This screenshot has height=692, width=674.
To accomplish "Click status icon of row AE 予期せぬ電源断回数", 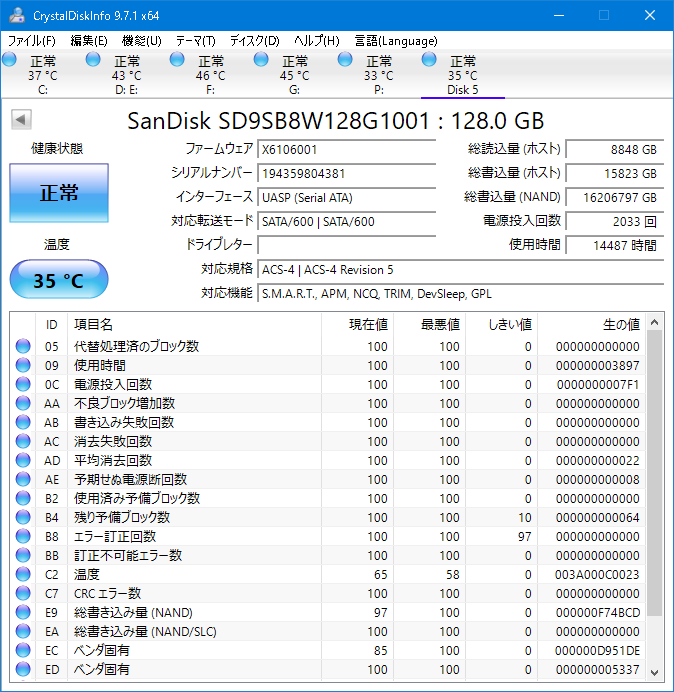I will pos(23,479).
